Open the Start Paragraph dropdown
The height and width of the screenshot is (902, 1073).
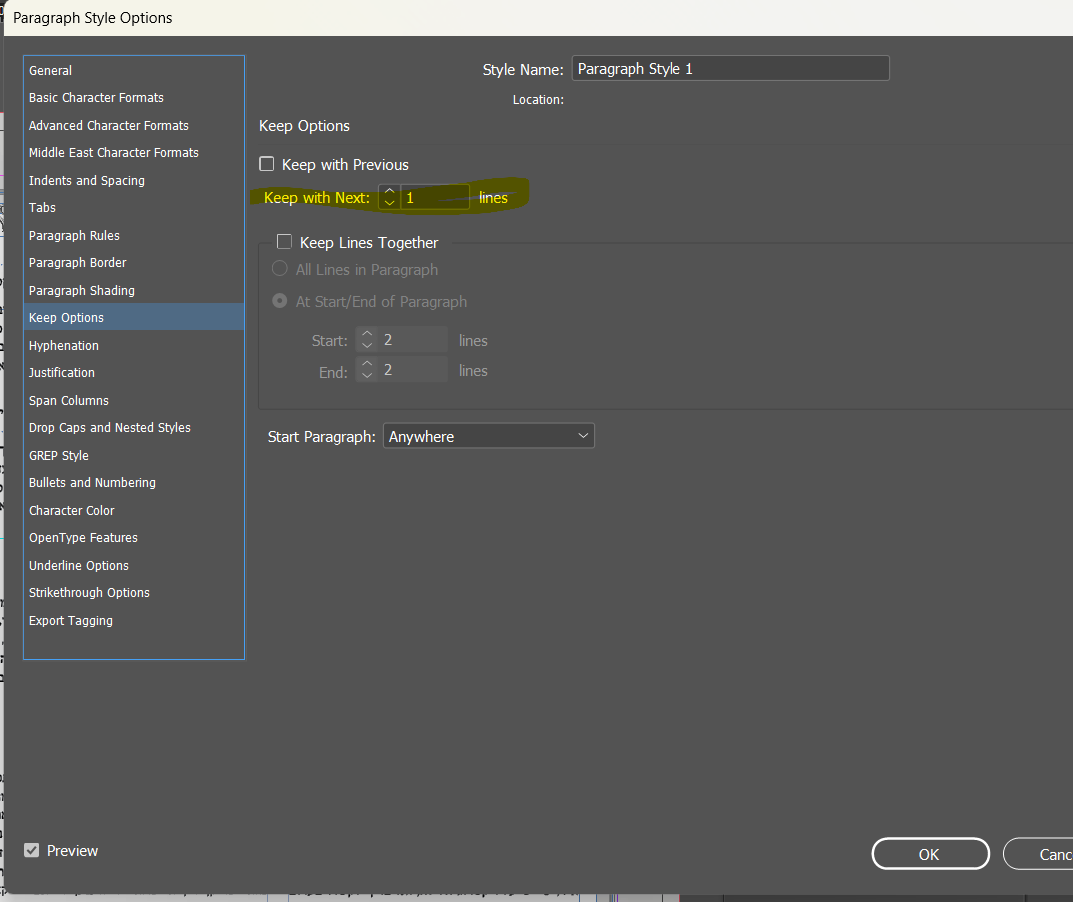click(x=489, y=436)
